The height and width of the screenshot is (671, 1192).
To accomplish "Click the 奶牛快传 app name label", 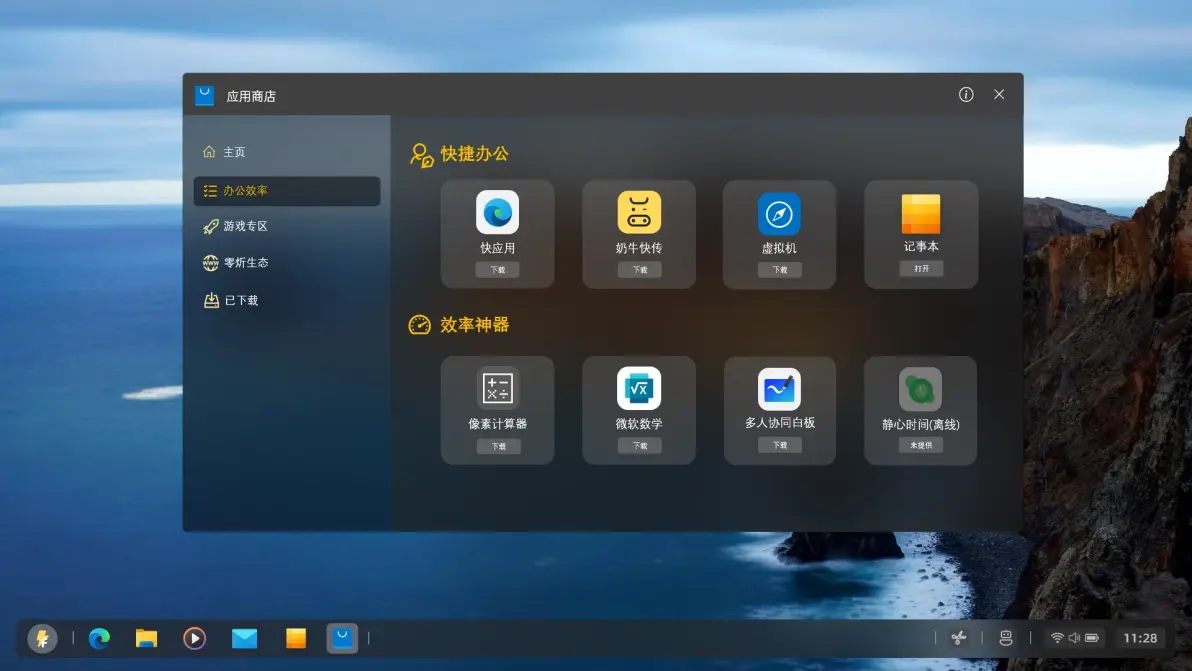I will click(639, 248).
